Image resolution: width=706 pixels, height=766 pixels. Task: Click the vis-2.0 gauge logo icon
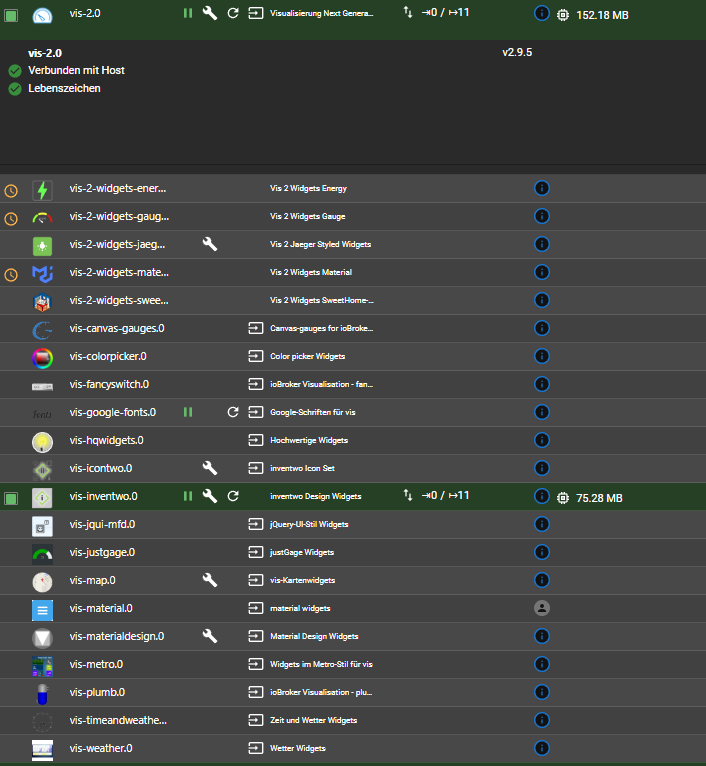point(42,15)
